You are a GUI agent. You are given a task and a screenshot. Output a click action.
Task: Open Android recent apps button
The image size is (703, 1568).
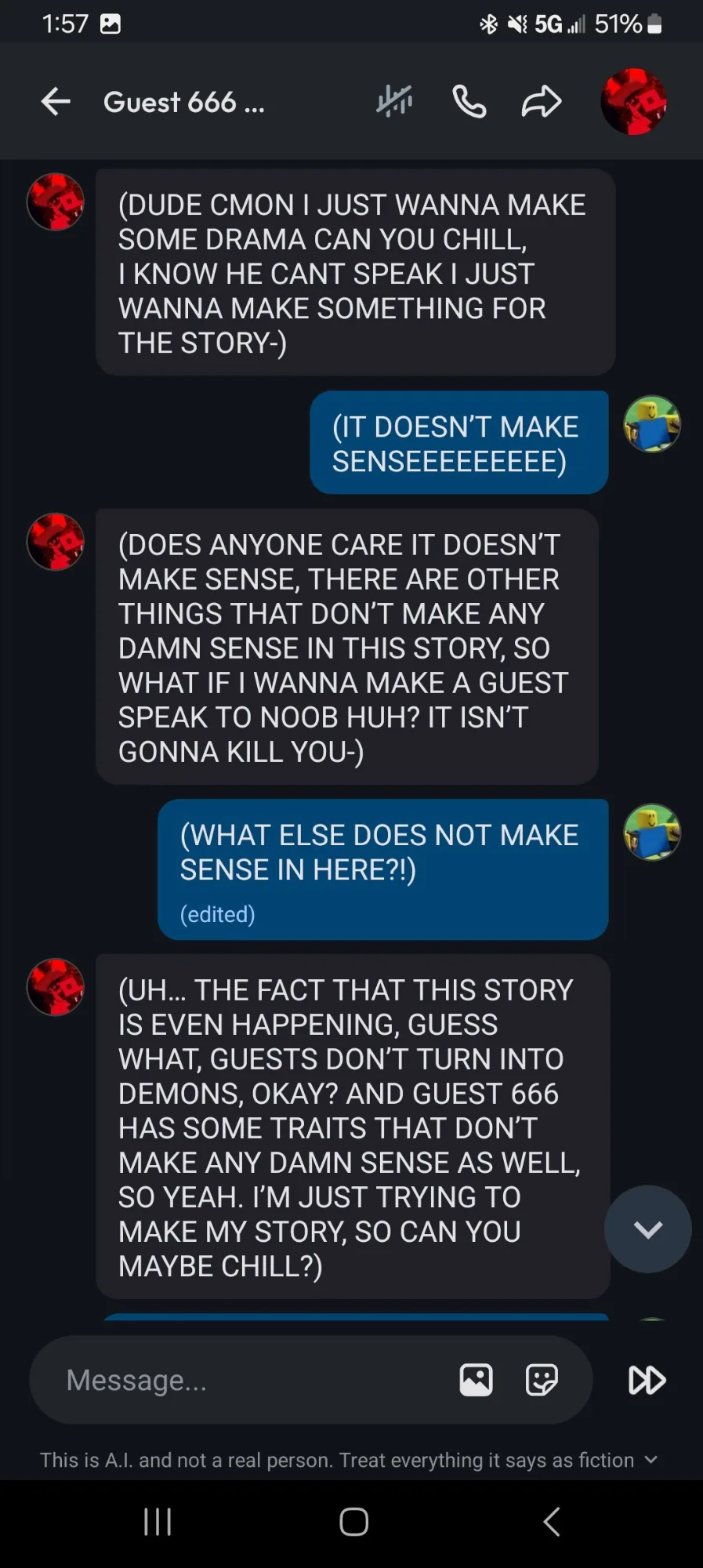tap(158, 1522)
